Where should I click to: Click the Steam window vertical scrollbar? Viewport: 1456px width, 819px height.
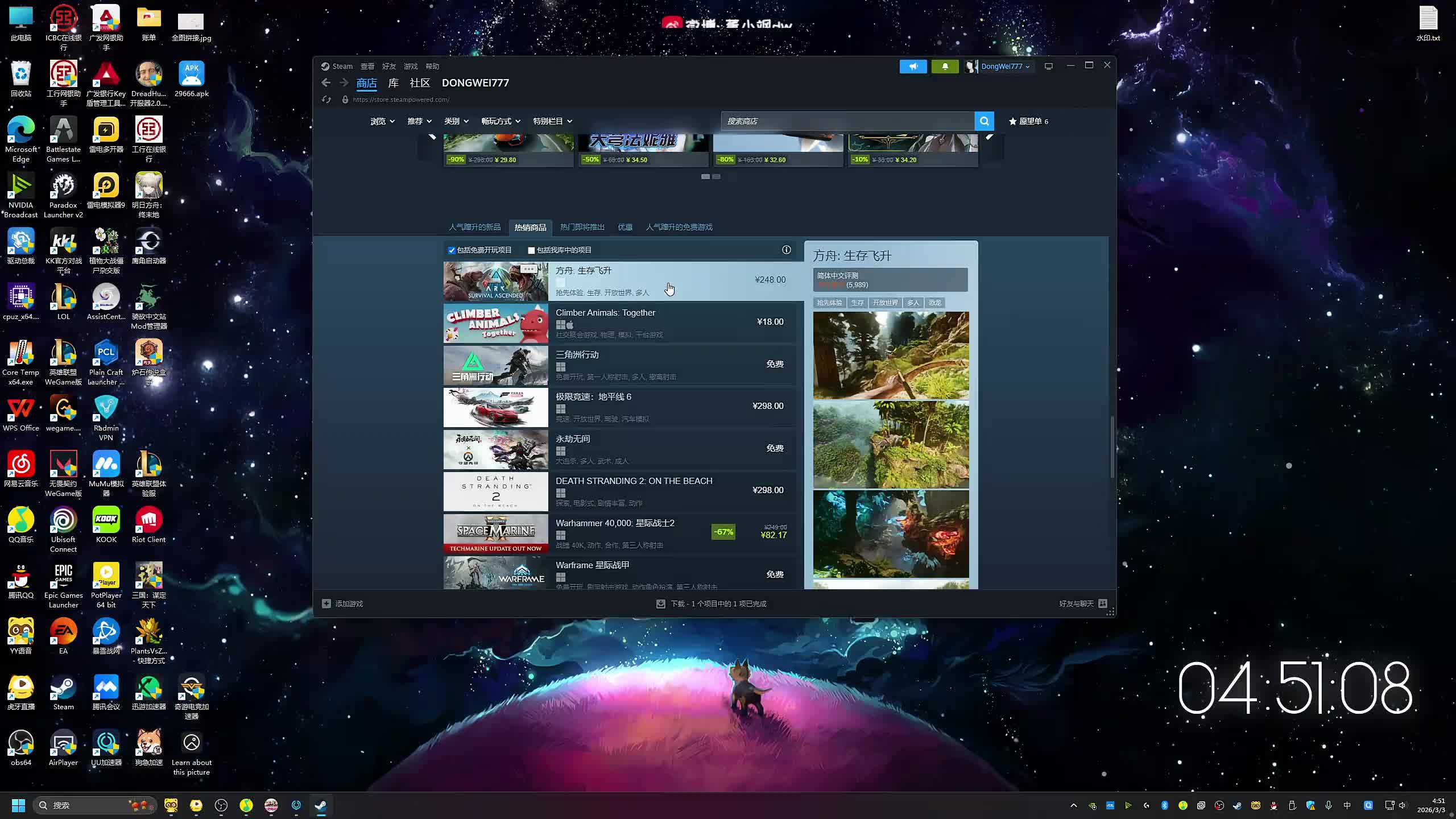coord(1112,446)
